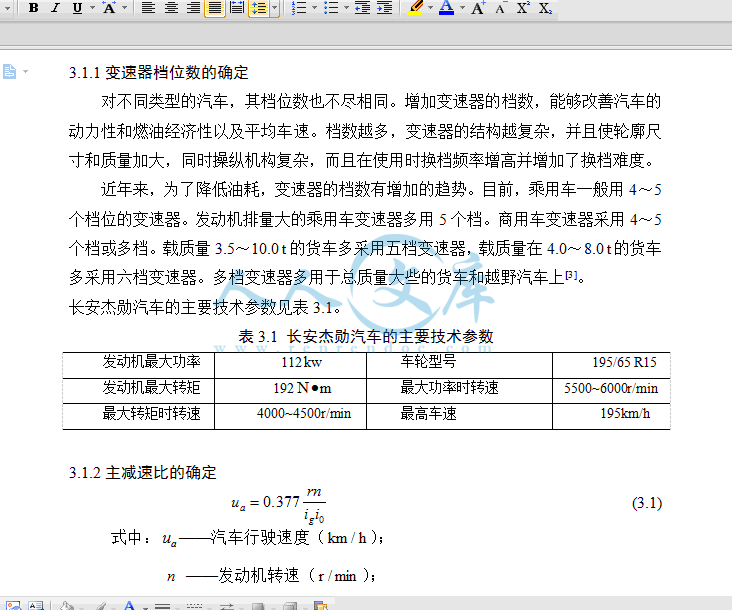Decrease paragraph indent

pyautogui.click(x=362, y=7)
